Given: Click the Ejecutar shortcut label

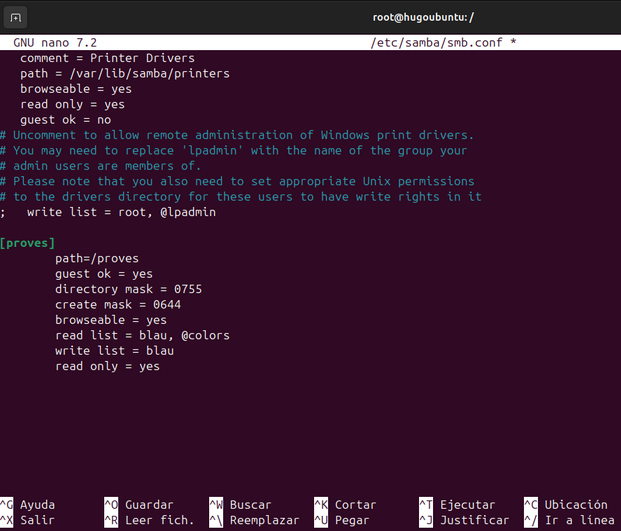Looking at the screenshot, I should point(467,505).
